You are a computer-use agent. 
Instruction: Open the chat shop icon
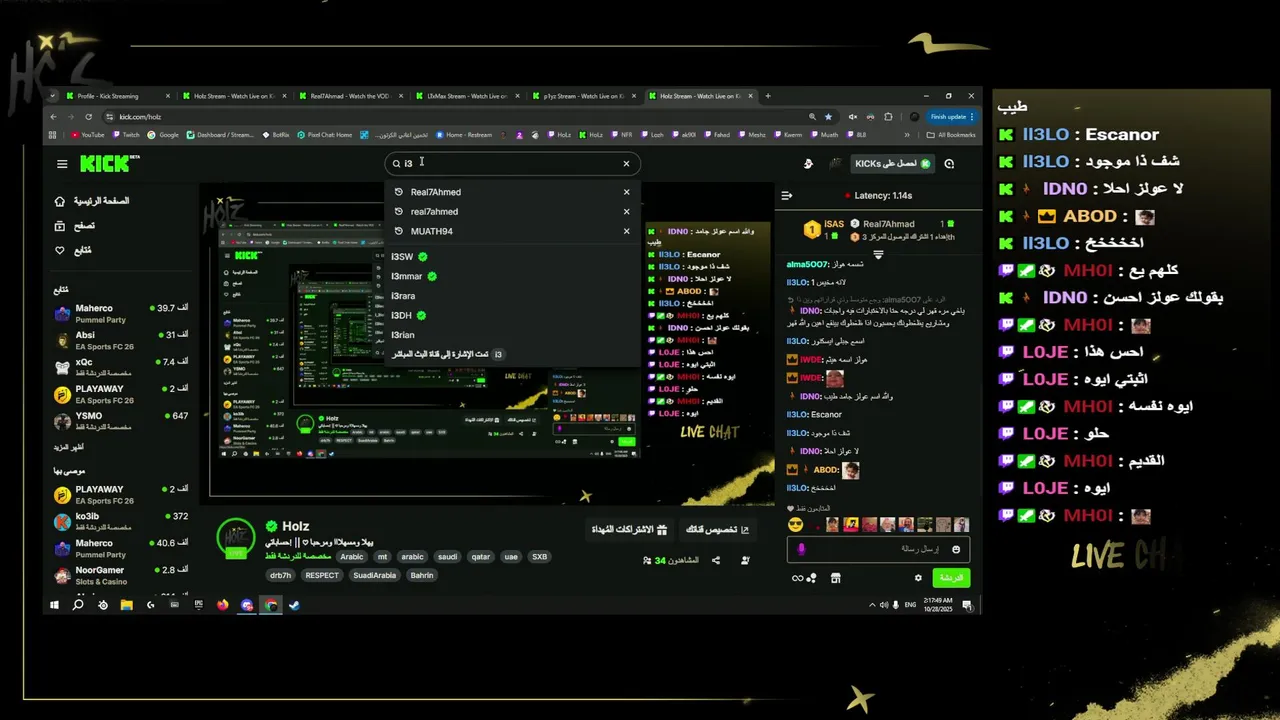(836, 577)
